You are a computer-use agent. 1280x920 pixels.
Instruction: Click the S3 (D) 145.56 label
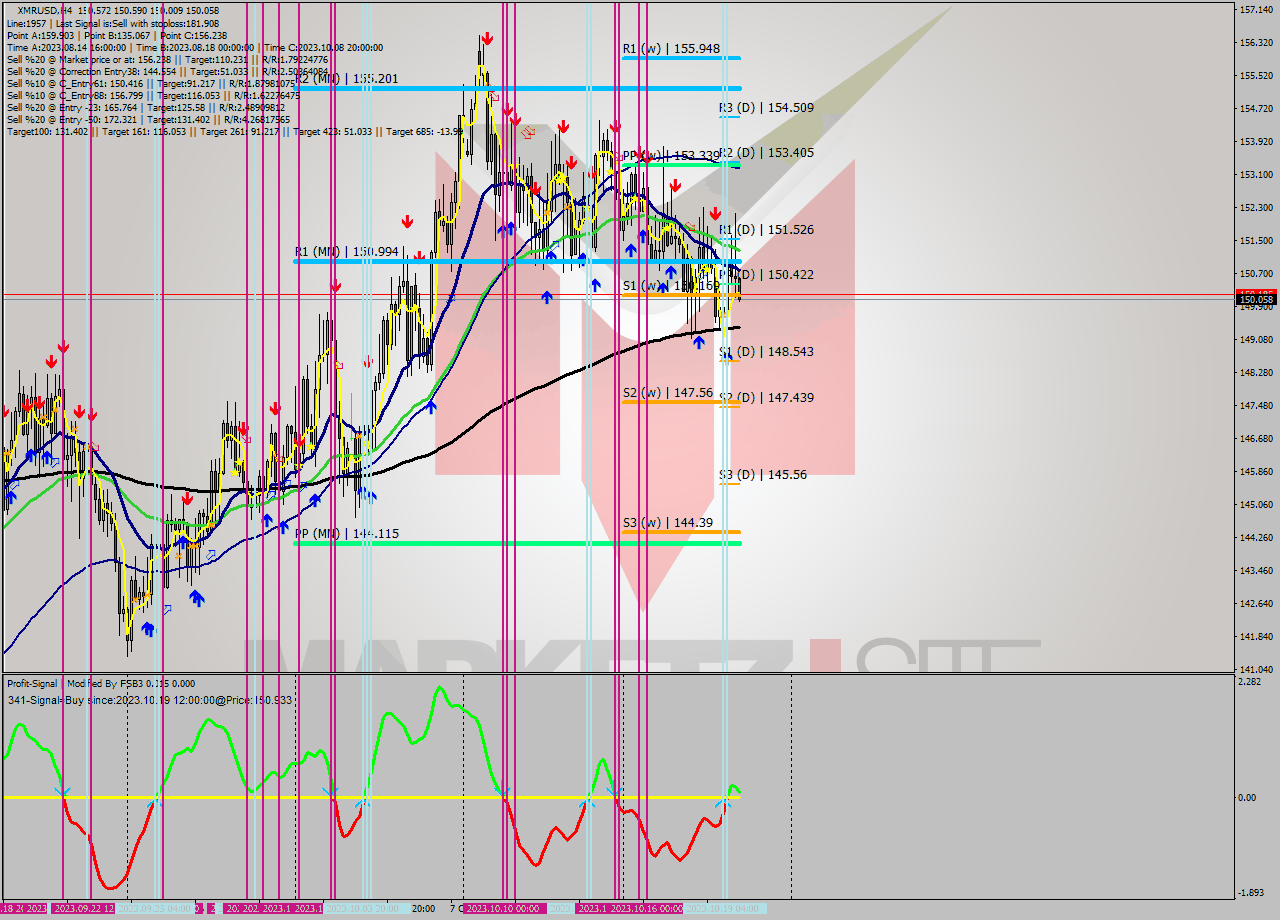click(x=763, y=474)
